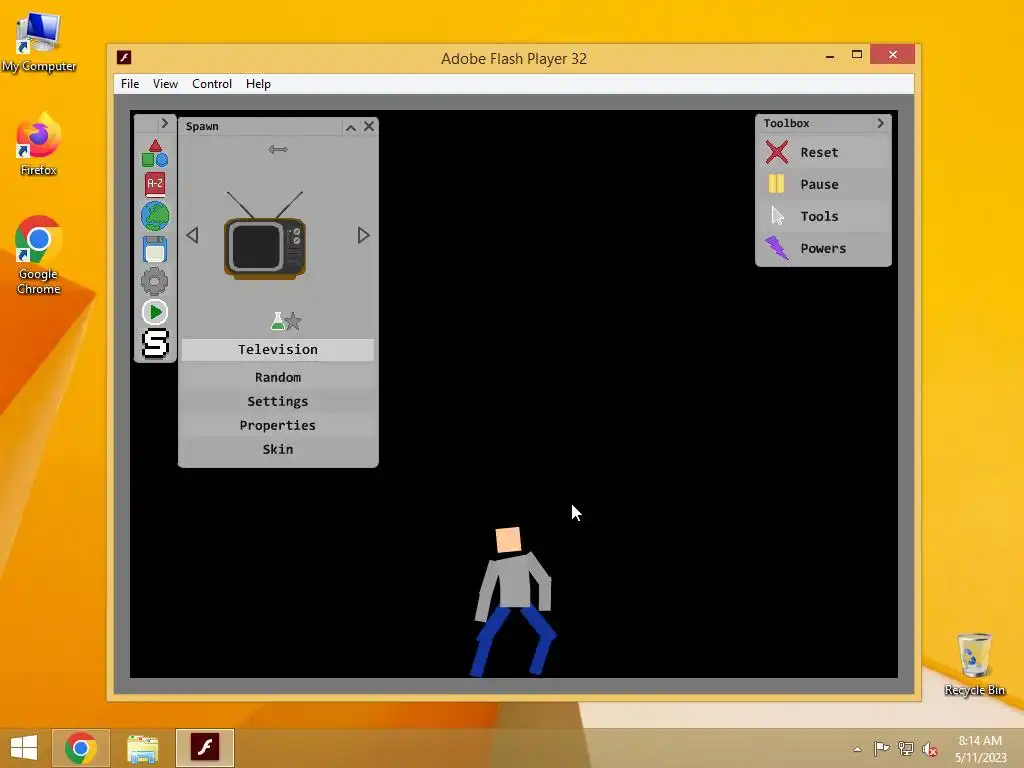The width and height of the screenshot is (1024, 768).
Task: Open the Help menu
Action: point(258,84)
